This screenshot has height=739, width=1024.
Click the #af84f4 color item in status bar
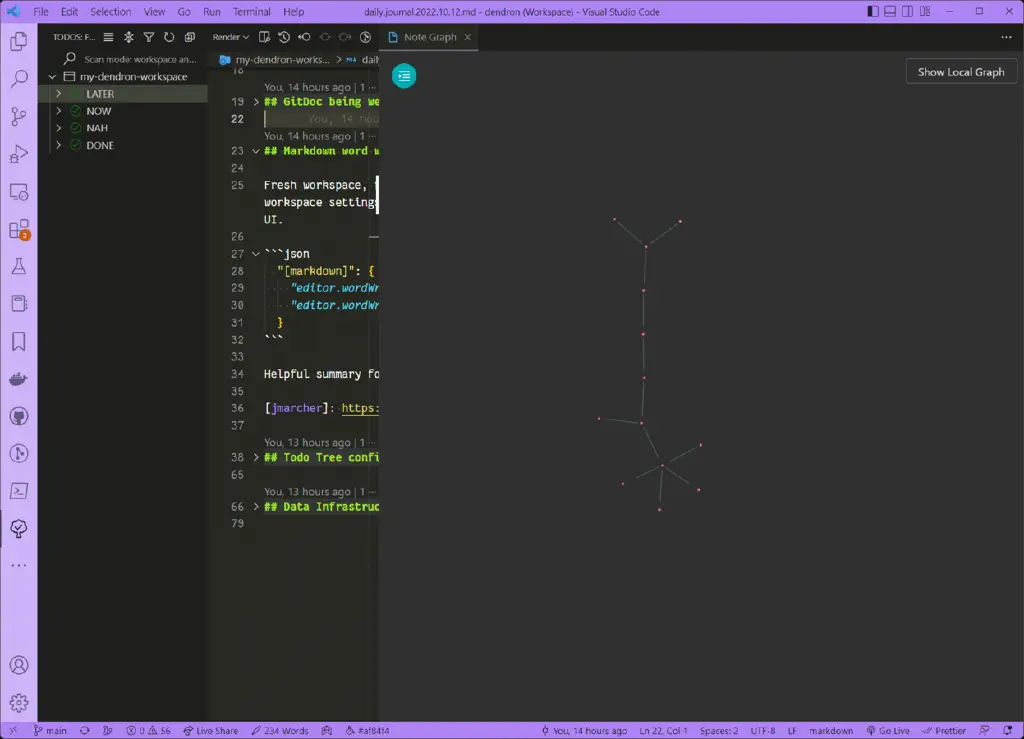367,731
